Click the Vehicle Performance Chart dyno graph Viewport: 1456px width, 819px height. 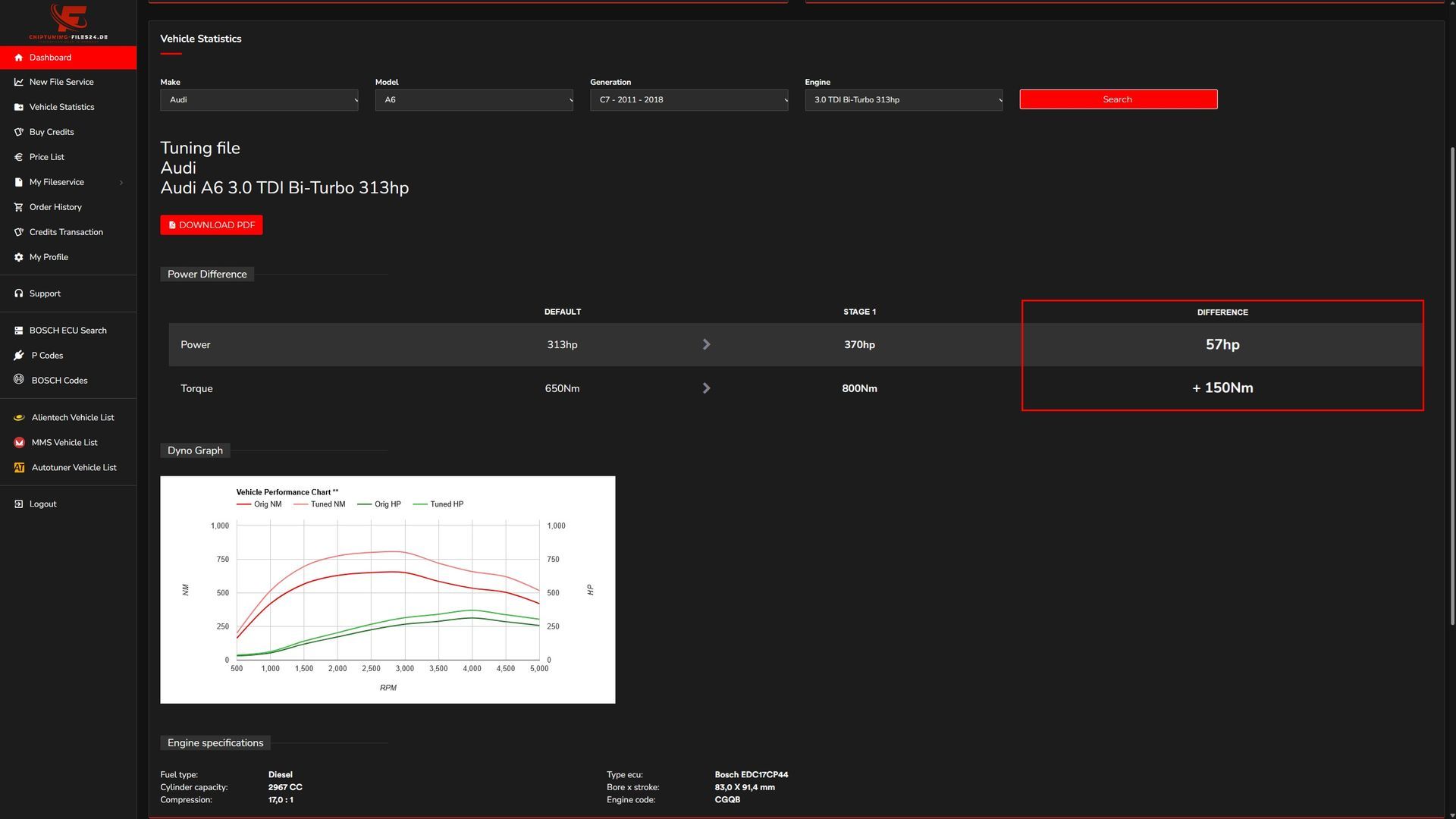coord(388,590)
